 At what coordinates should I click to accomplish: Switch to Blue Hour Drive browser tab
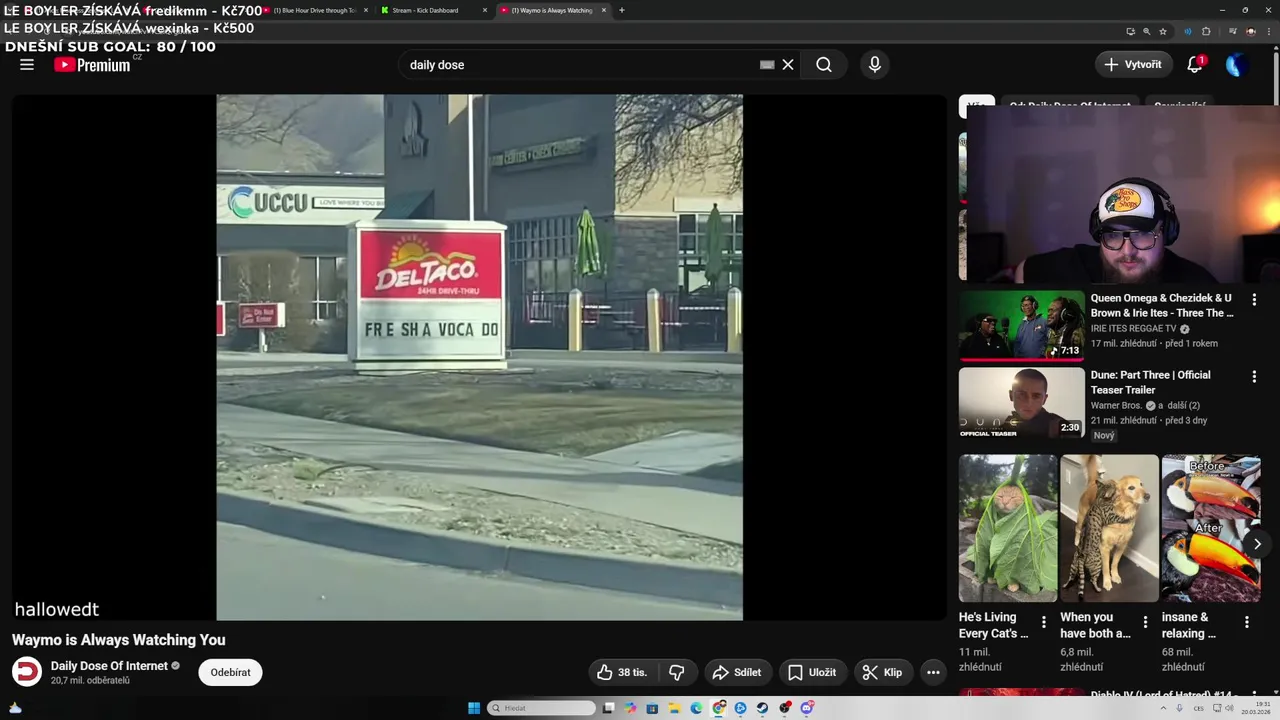pos(315,10)
